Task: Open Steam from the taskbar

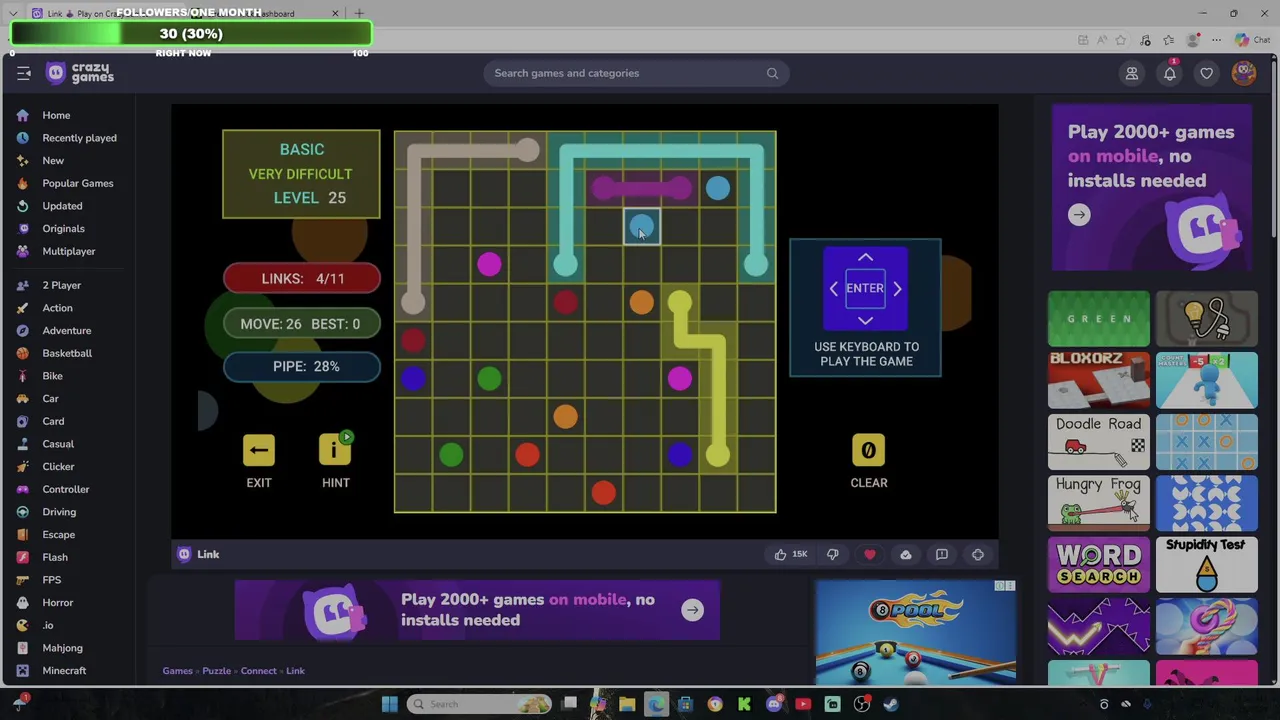Action: point(891,704)
